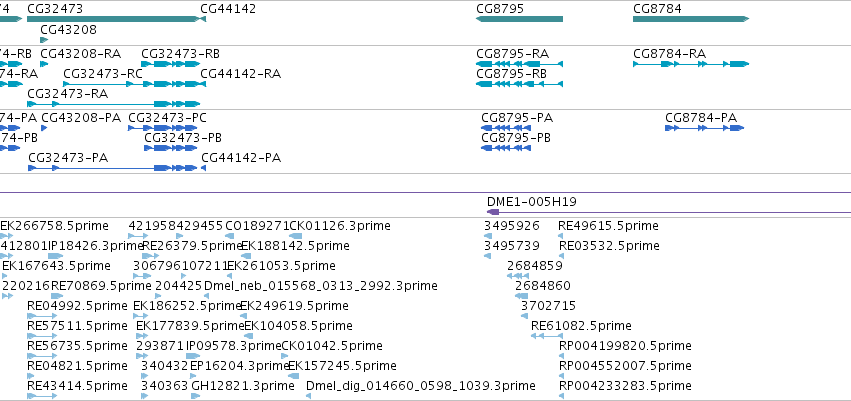This screenshot has height=401, width=851.
Task: Select the CG8784-RA transcript feature
Action: point(691,64)
